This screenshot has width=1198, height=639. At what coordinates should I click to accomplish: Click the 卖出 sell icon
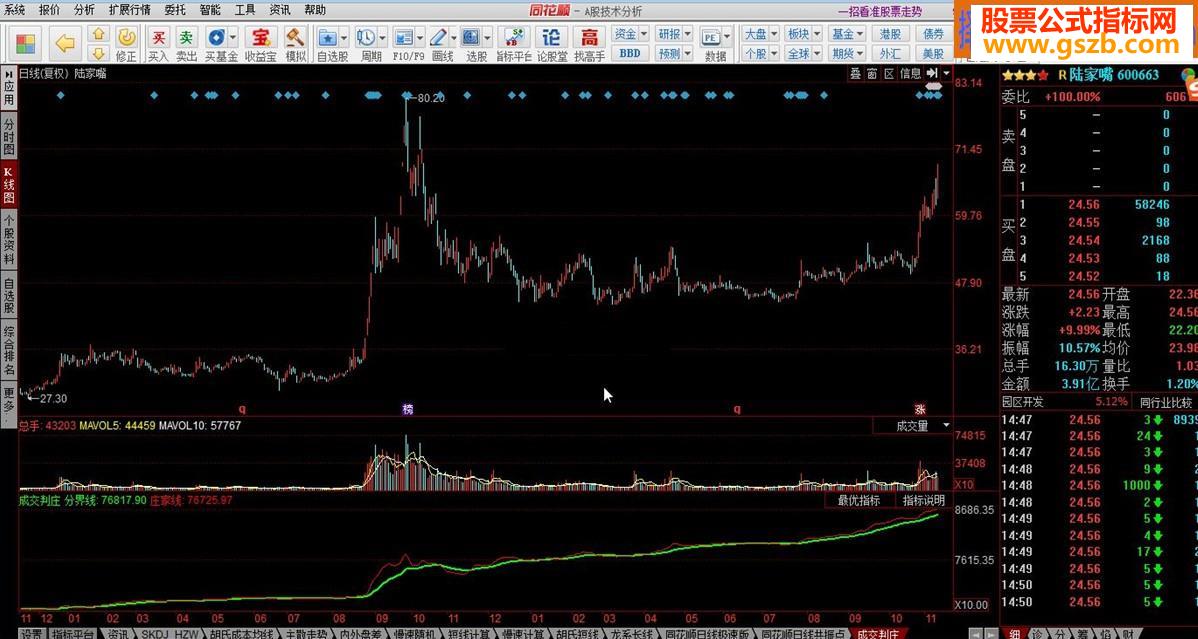point(186,44)
